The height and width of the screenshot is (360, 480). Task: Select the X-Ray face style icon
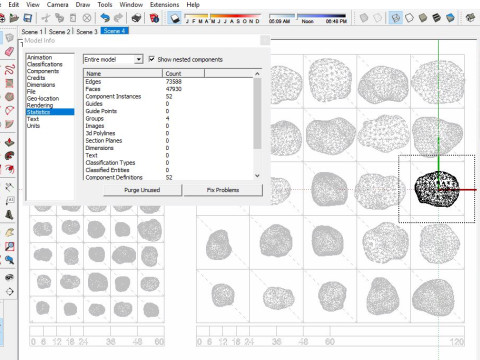[x=364, y=18]
